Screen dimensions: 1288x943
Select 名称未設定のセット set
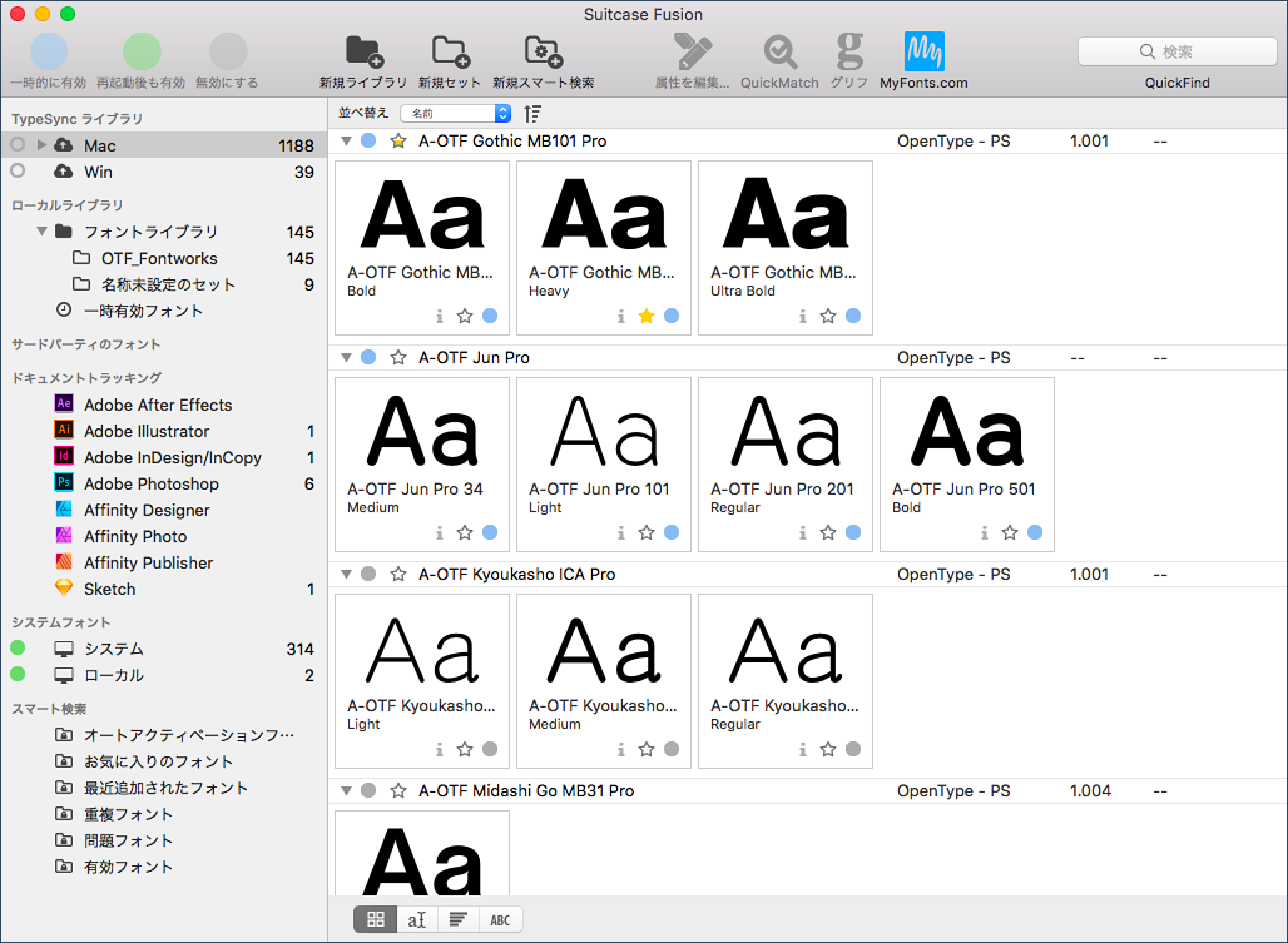(x=163, y=284)
